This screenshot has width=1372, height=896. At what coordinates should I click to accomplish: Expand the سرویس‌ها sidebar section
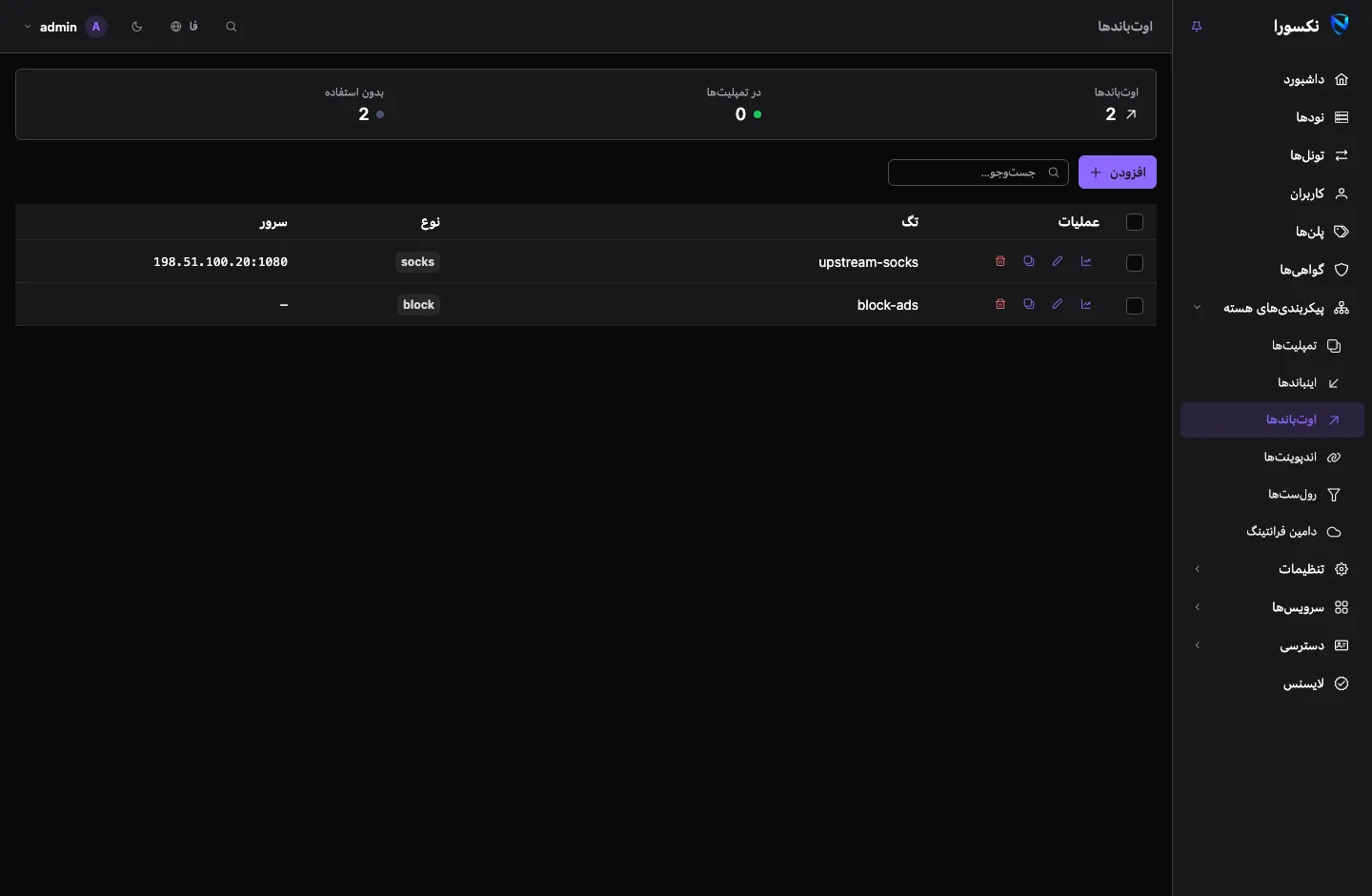pos(1272,607)
